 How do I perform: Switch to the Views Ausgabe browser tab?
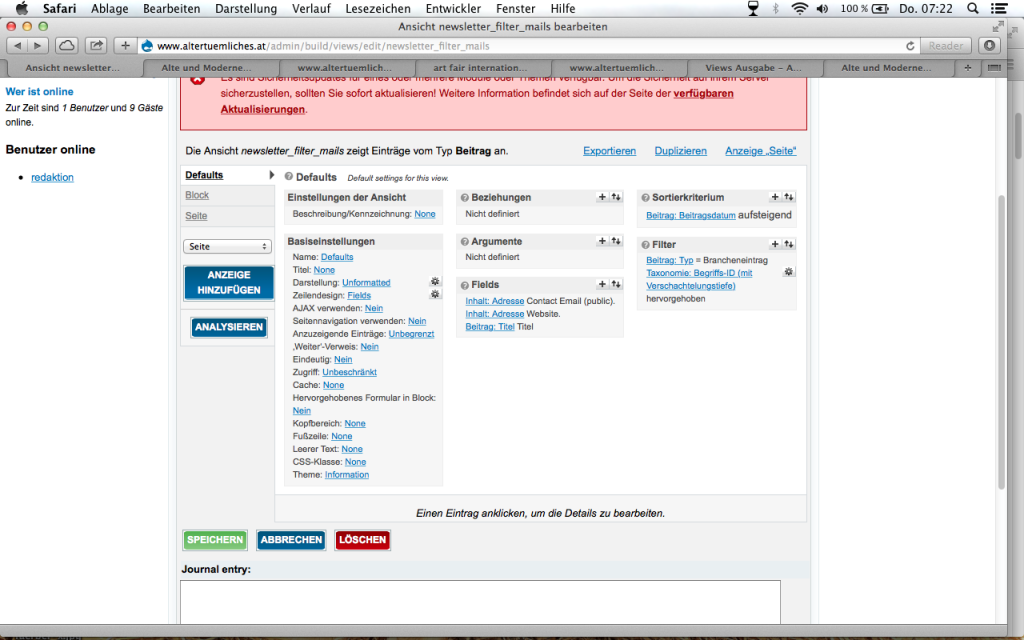pyautogui.click(x=752, y=68)
